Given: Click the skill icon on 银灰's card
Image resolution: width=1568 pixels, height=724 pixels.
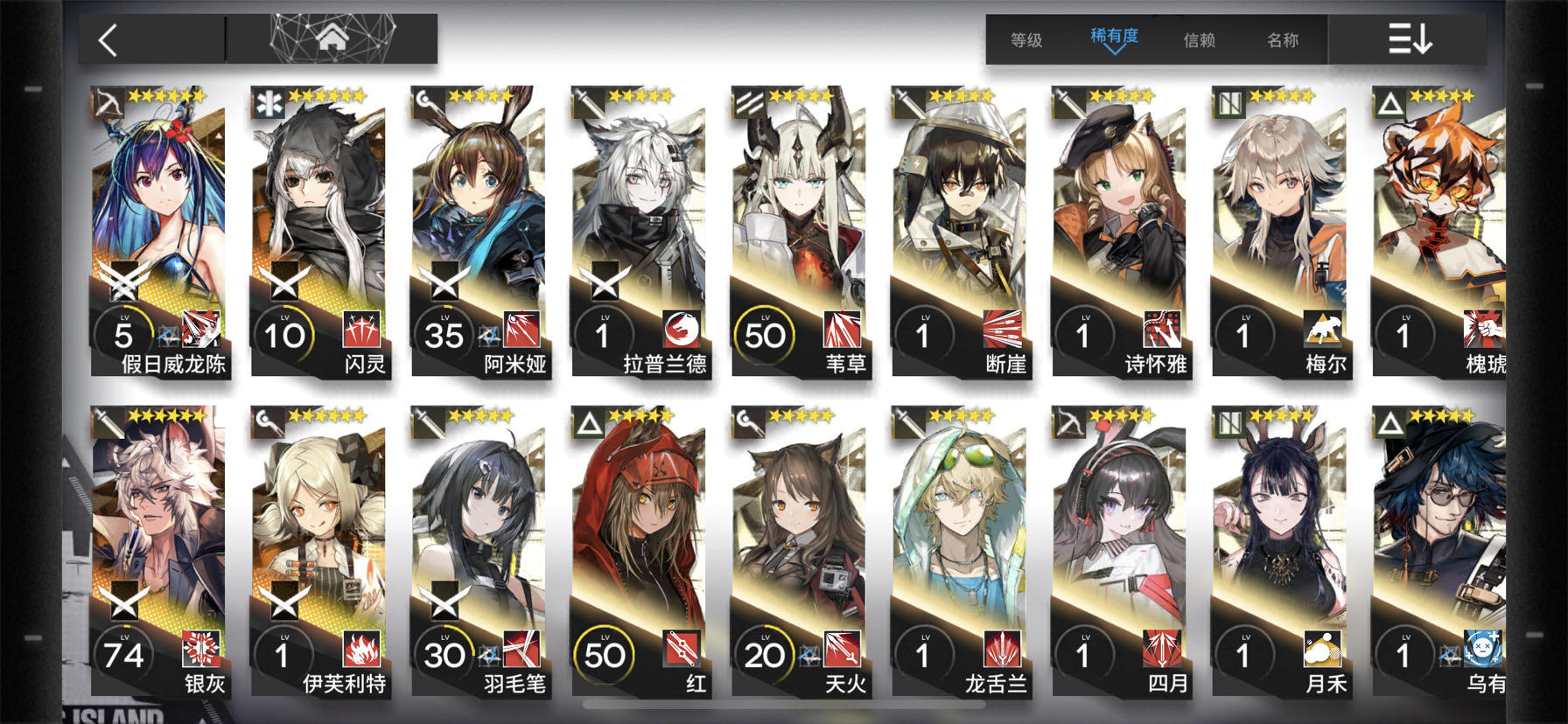Looking at the screenshot, I should coord(201,650).
